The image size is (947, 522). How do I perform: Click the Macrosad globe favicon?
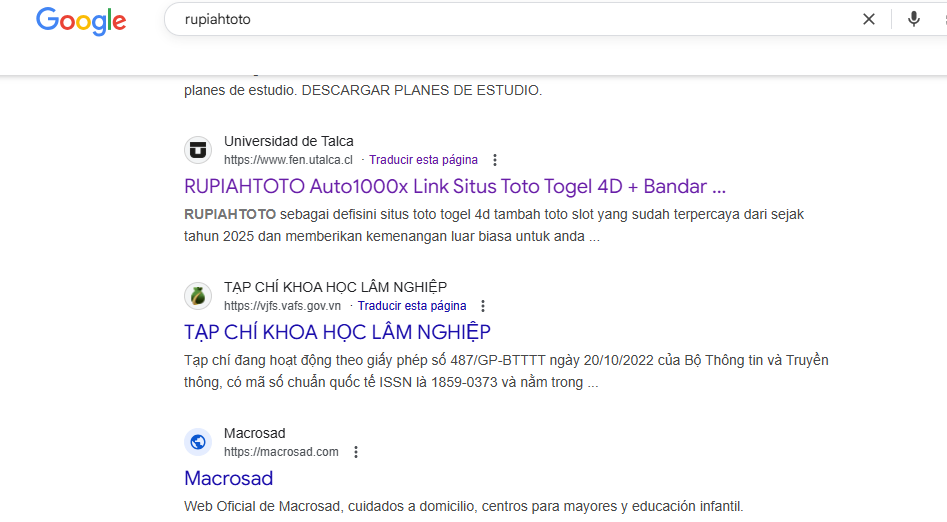[198, 442]
